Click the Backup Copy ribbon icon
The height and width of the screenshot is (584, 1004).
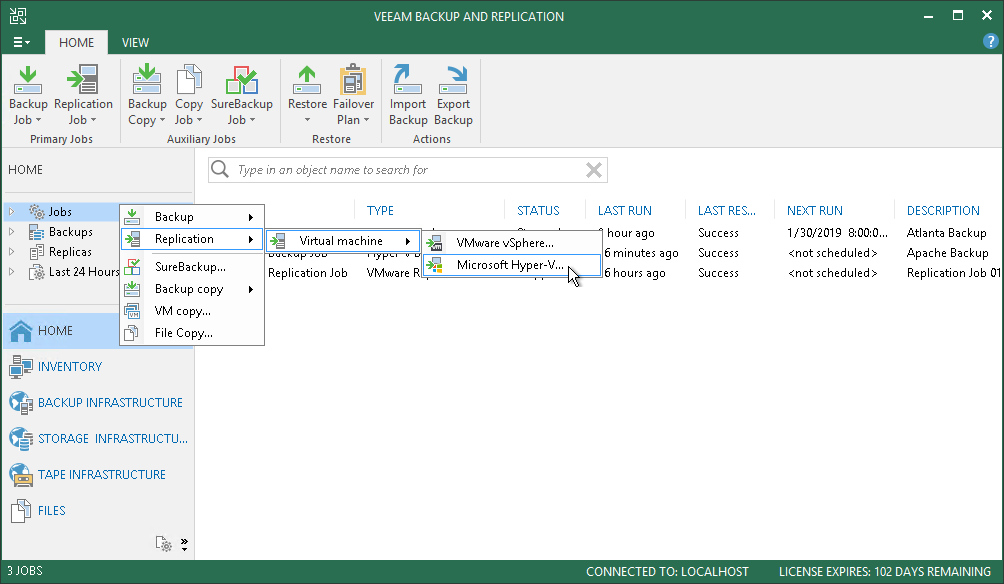click(147, 80)
